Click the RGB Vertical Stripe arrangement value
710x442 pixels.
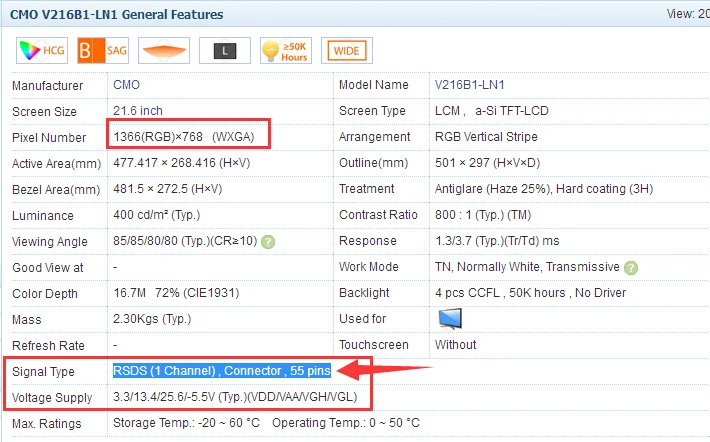(x=486, y=137)
